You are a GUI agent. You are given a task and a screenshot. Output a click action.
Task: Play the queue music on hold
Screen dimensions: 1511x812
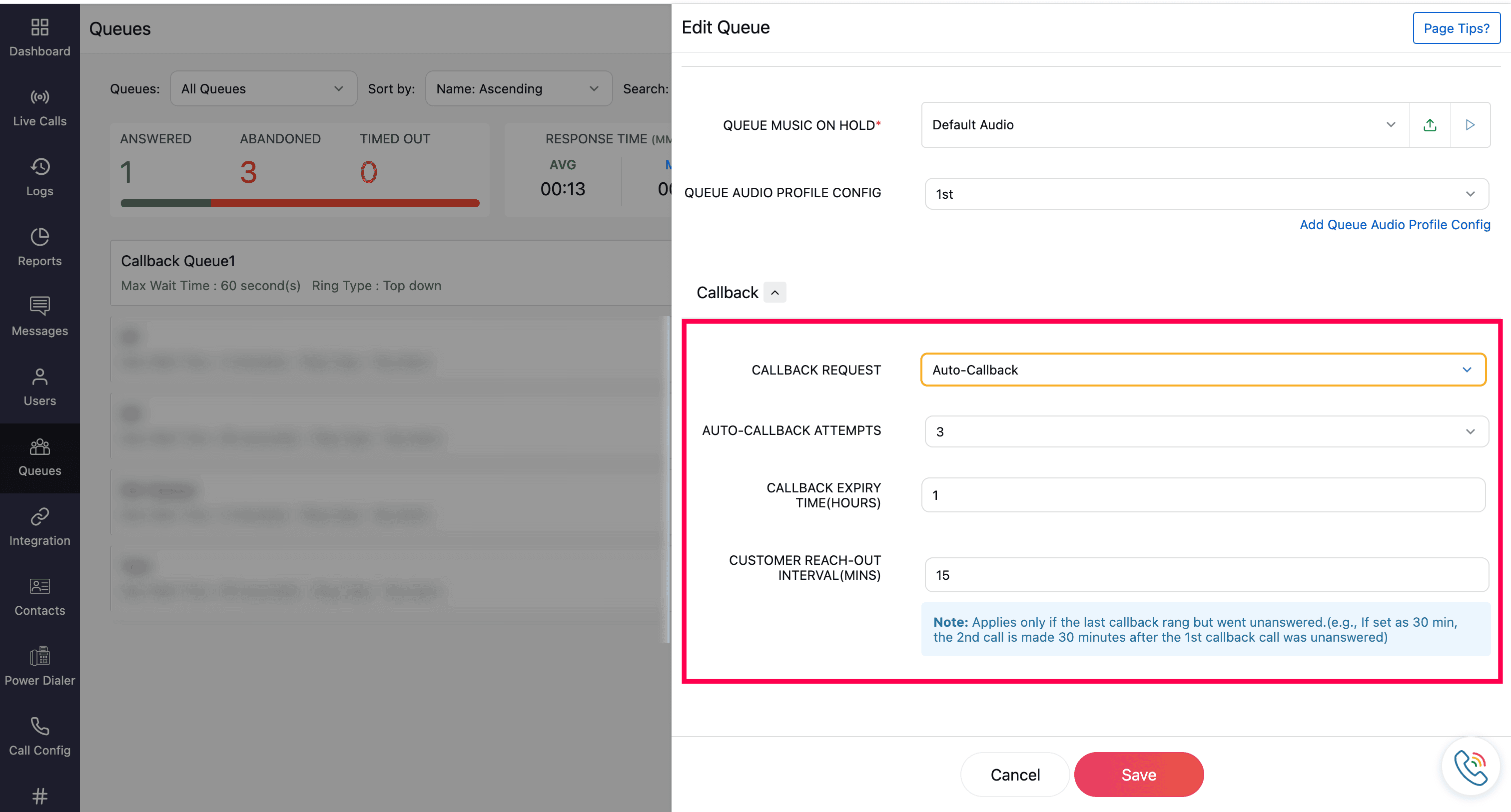coord(1470,125)
